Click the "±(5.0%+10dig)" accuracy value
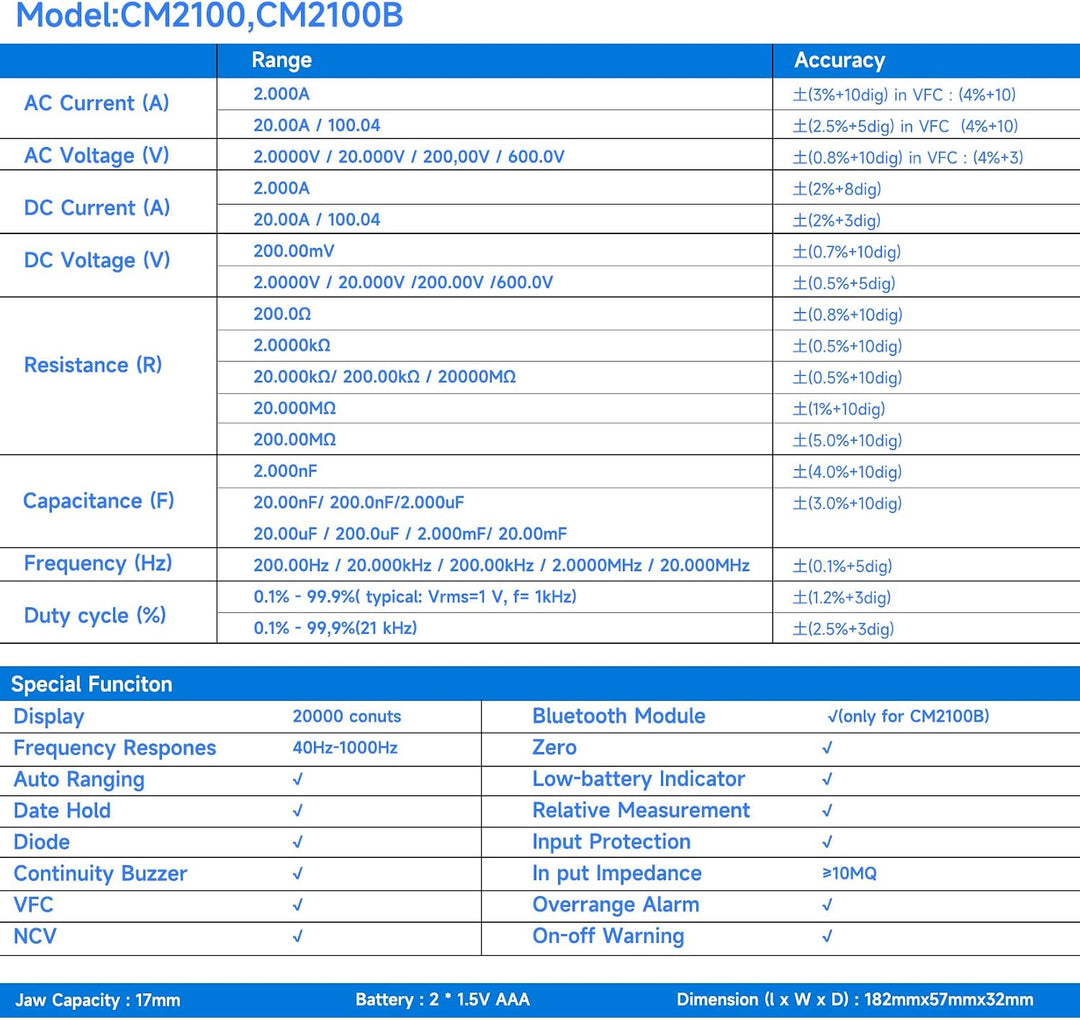Image resolution: width=1080 pixels, height=1020 pixels. 847,441
